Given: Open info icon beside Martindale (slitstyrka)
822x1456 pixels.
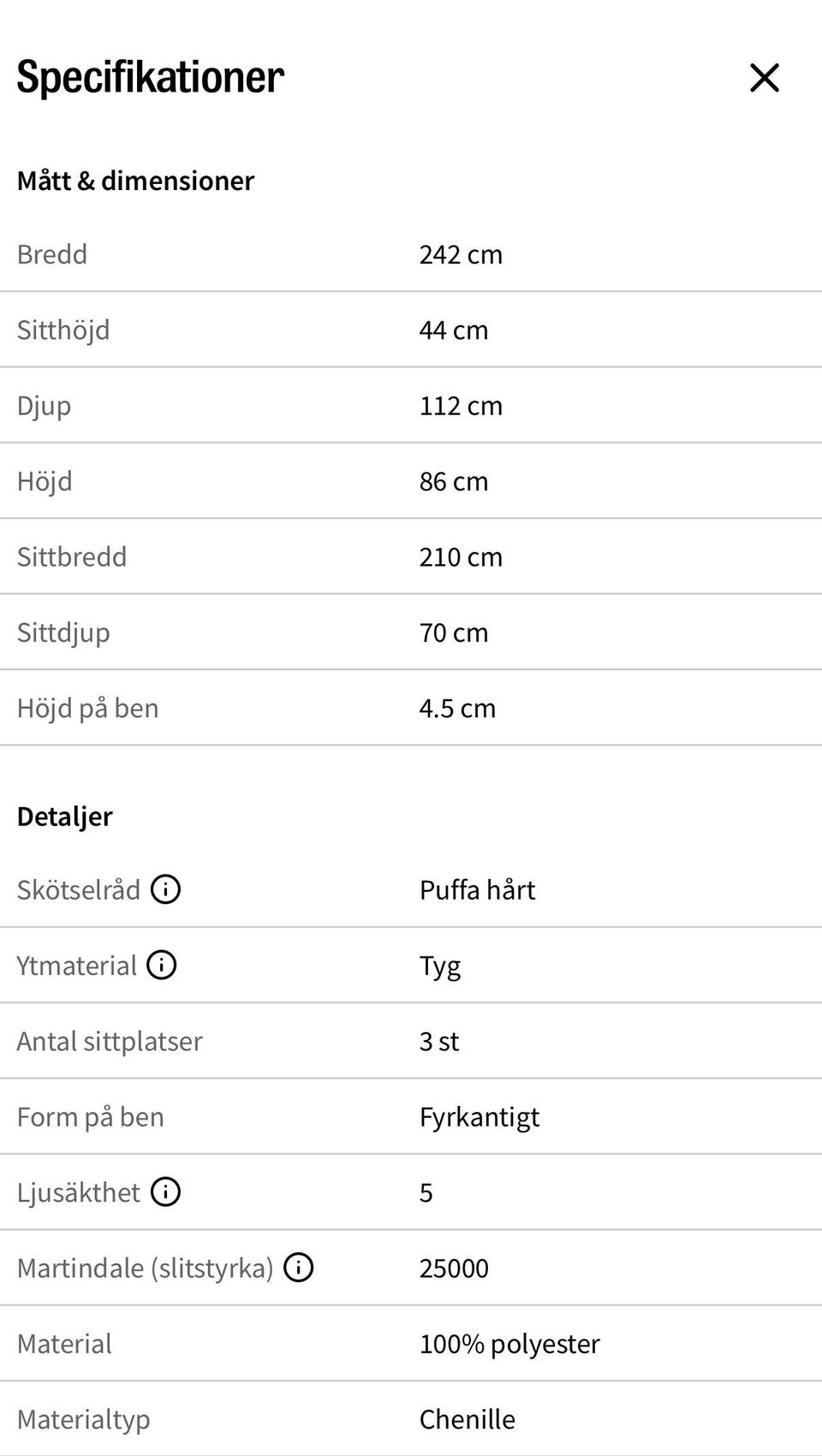Looking at the screenshot, I should click(x=299, y=1267).
